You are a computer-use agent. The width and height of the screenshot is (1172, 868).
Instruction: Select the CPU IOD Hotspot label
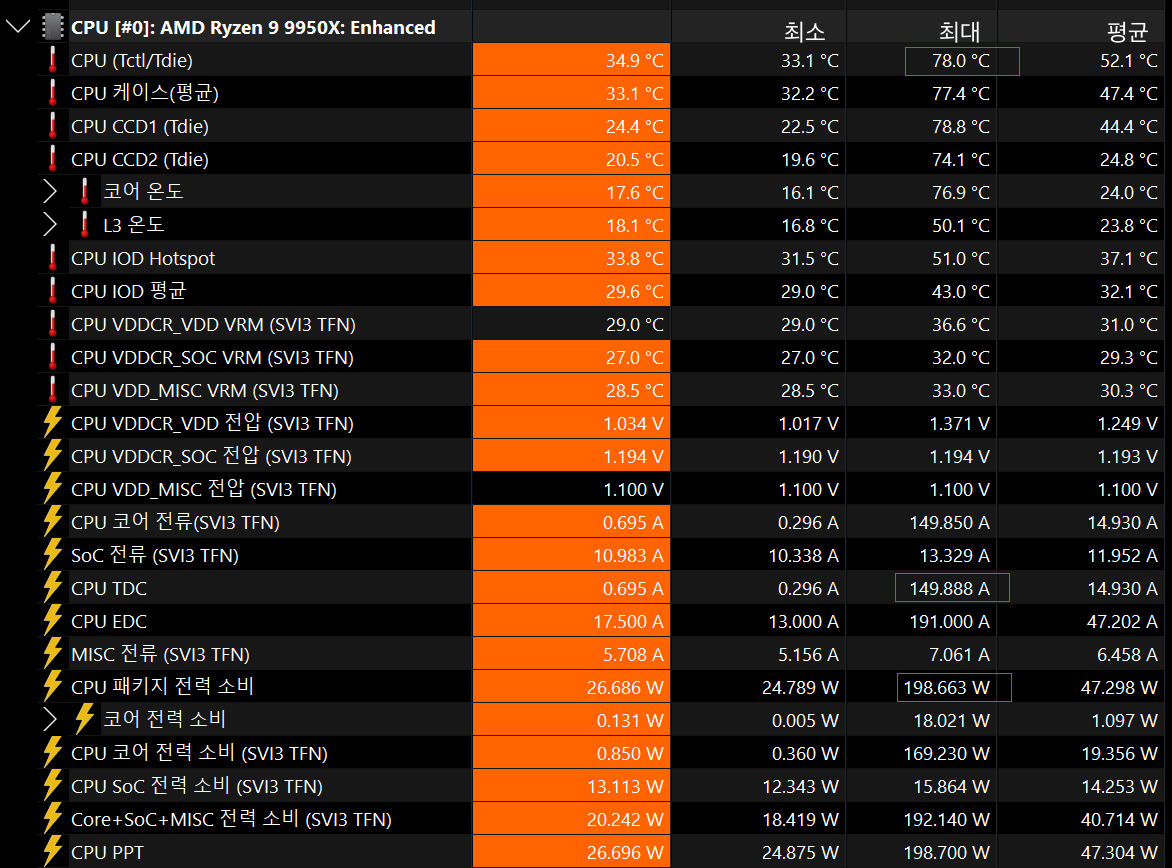click(x=143, y=259)
